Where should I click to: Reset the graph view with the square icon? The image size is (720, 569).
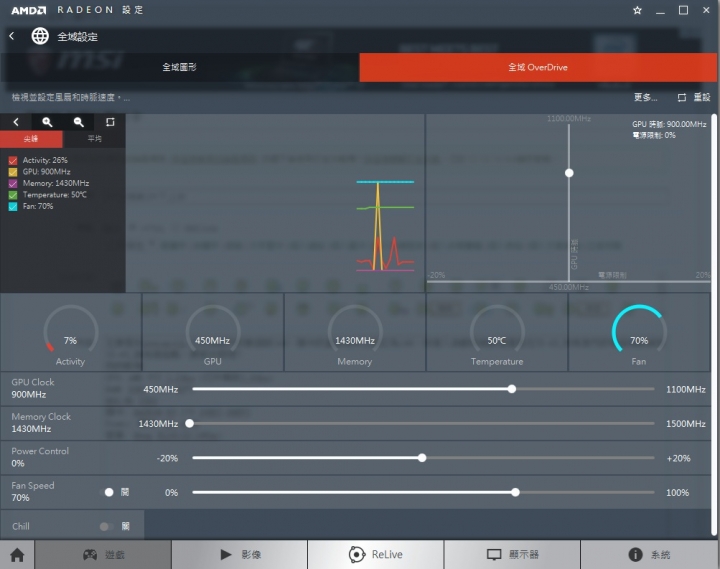pos(110,122)
